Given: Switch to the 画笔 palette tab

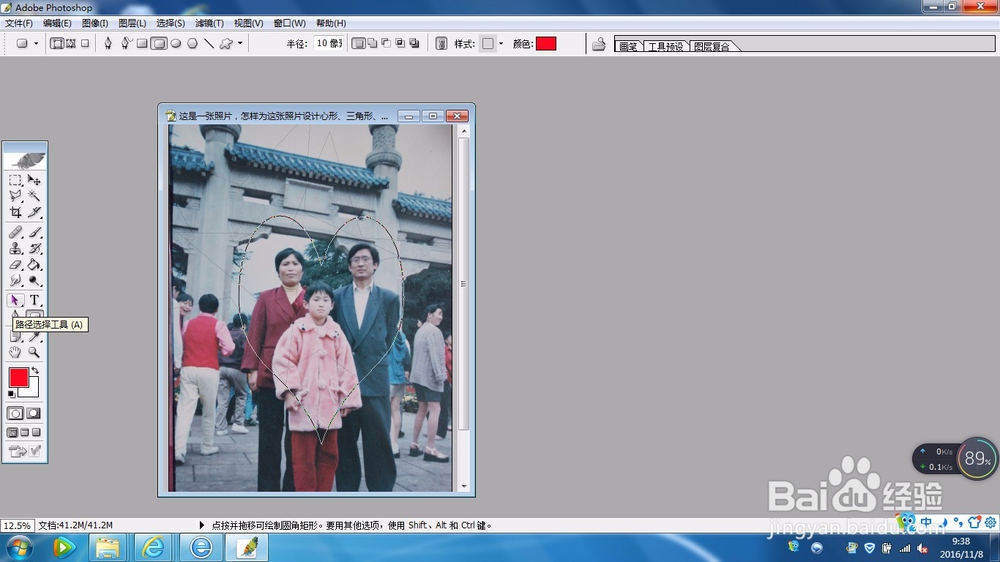Looking at the screenshot, I should tap(628, 46).
